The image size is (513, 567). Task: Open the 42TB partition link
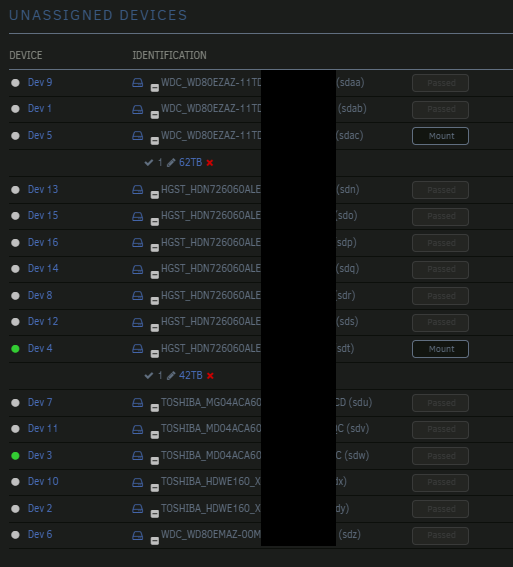point(191,376)
